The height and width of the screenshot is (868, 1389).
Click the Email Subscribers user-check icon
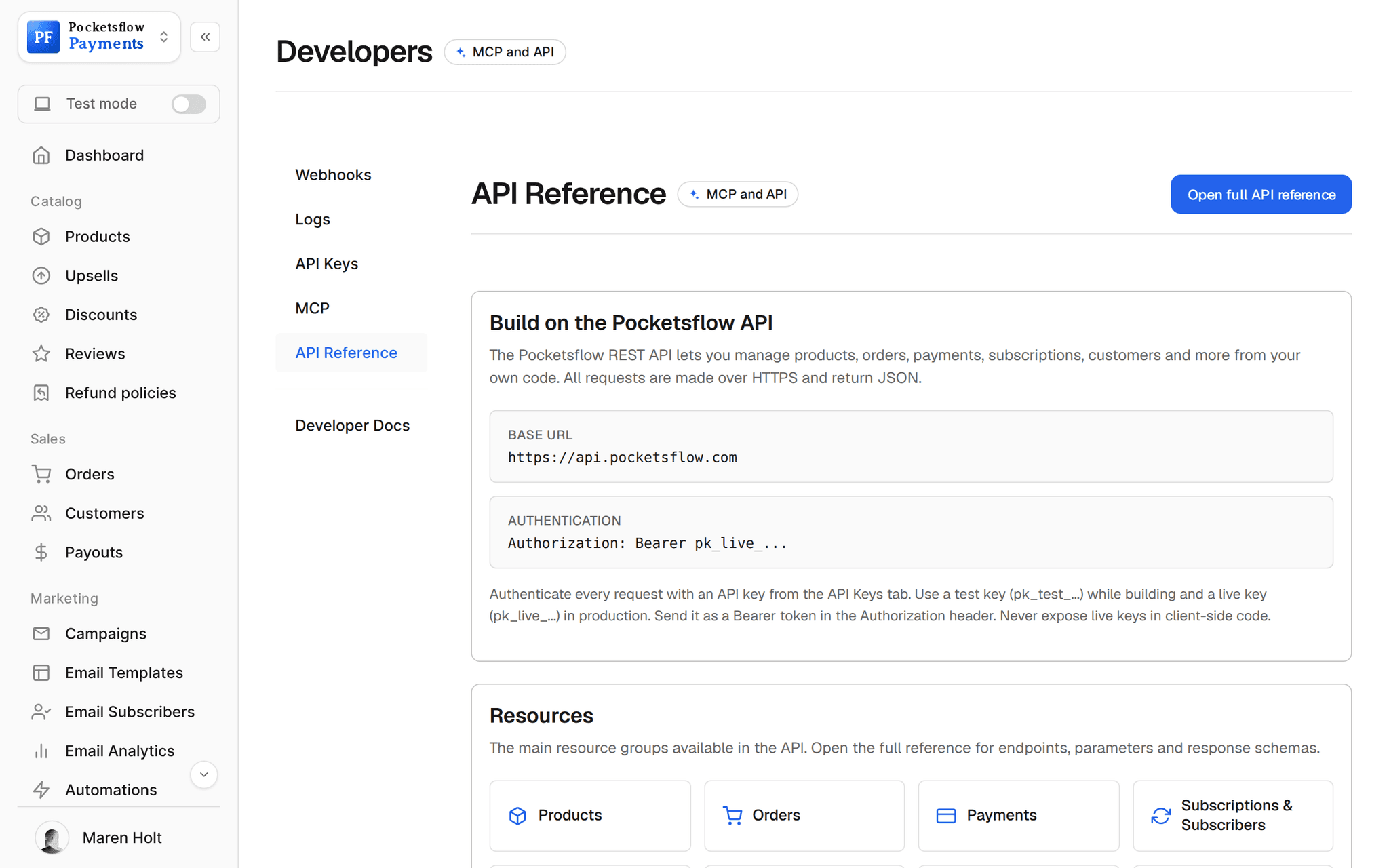[41, 711]
